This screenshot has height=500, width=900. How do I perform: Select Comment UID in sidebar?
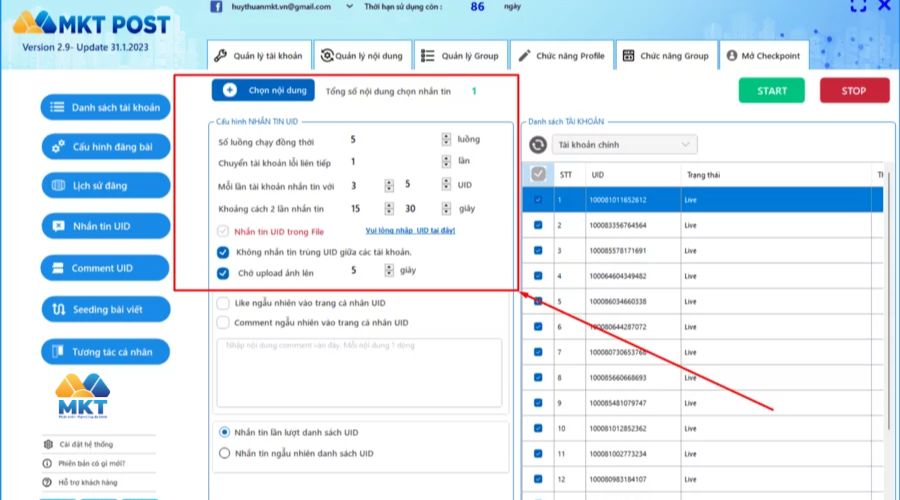click(106, 268)
